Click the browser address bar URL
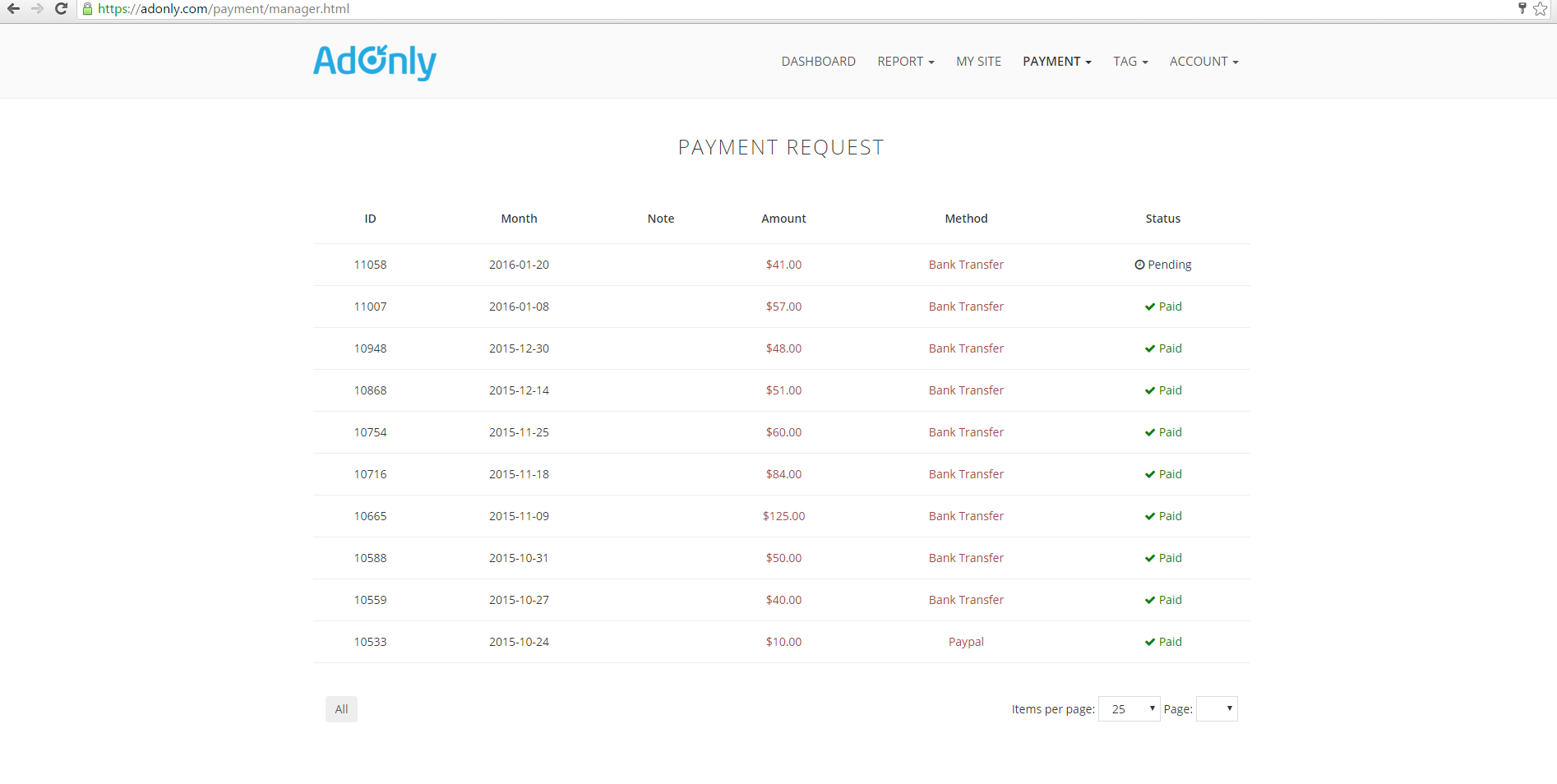The width and height of the screenshot is (1557, 784). point(224,9)
